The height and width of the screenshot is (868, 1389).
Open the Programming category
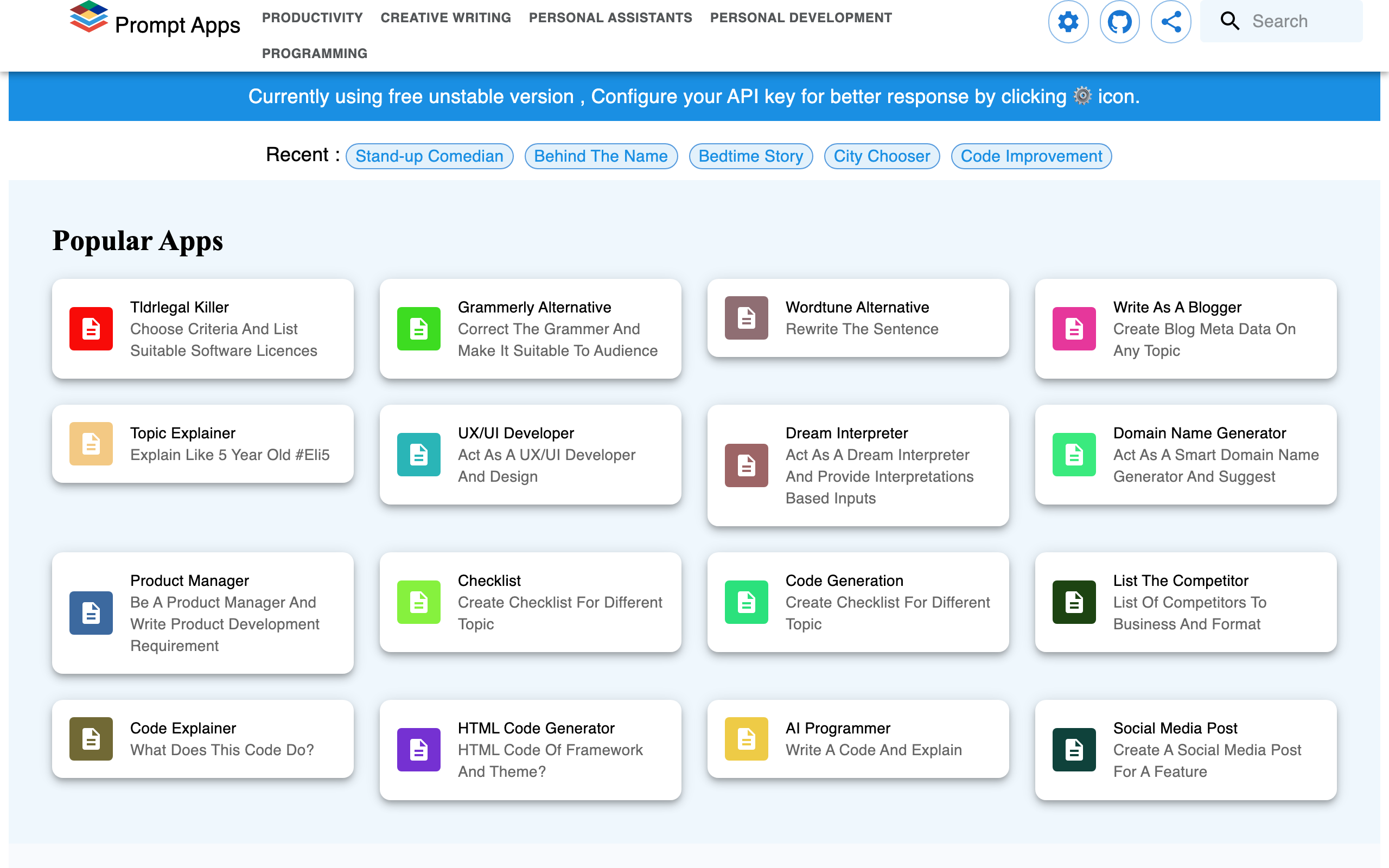click(x=315, y=53)
